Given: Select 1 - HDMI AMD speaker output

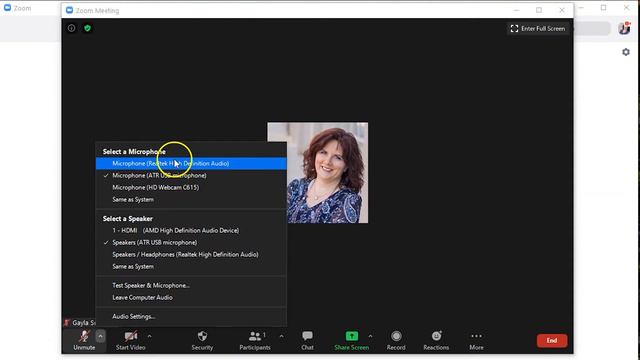Looking at the screenshot, I should (191, 230).
